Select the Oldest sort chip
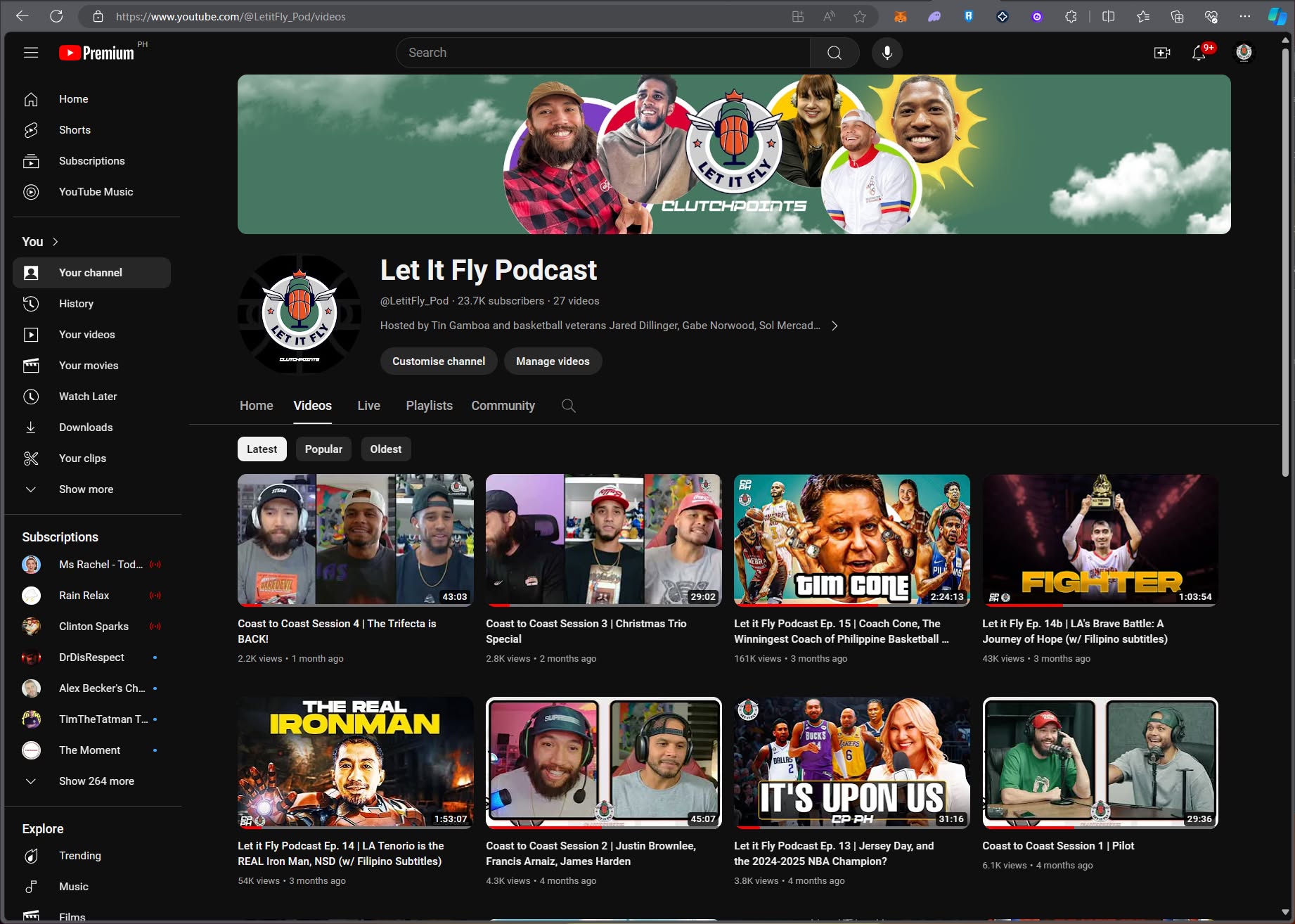 tap(386, 449)
